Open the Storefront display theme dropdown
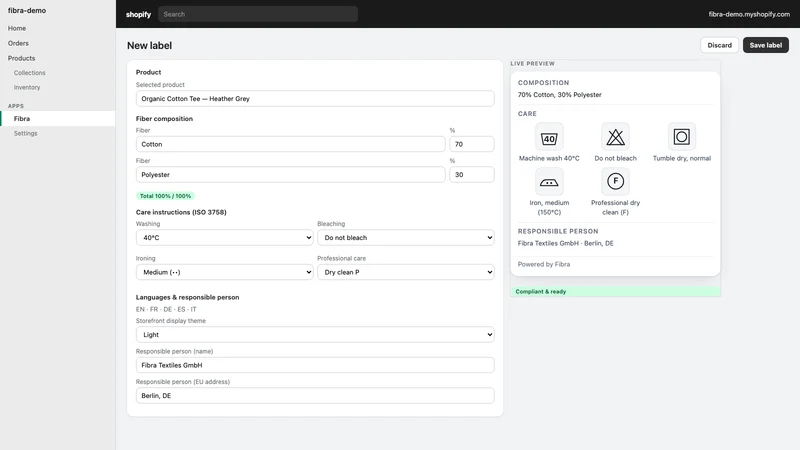Image resolution: width=800 pixels, height=450 pixels. [x=315, y=335]
